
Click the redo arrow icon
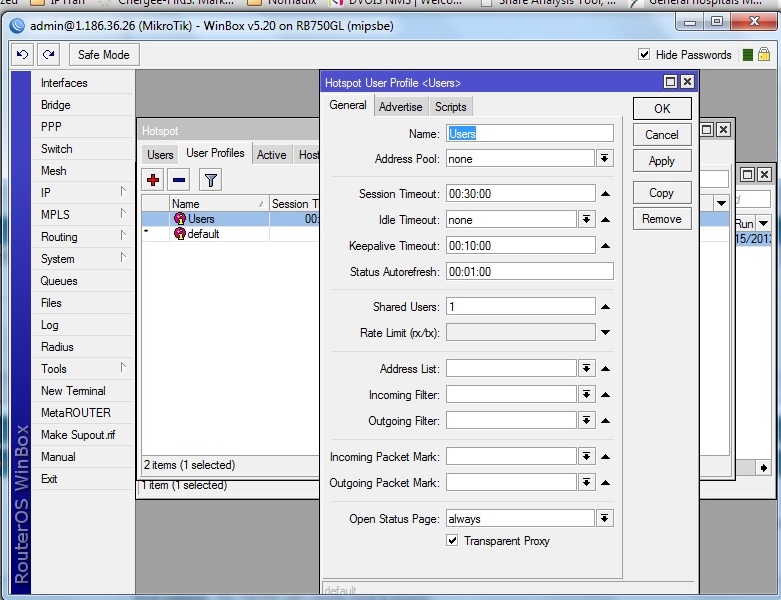48,54
